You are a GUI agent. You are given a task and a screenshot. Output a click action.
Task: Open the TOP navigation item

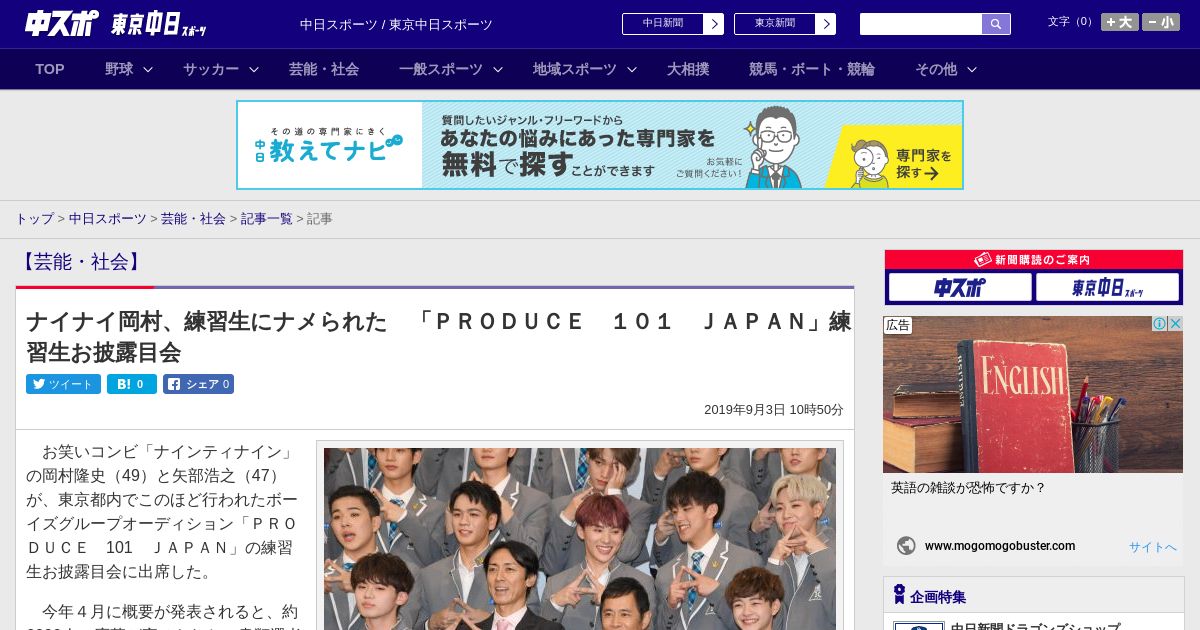[50, 69]
